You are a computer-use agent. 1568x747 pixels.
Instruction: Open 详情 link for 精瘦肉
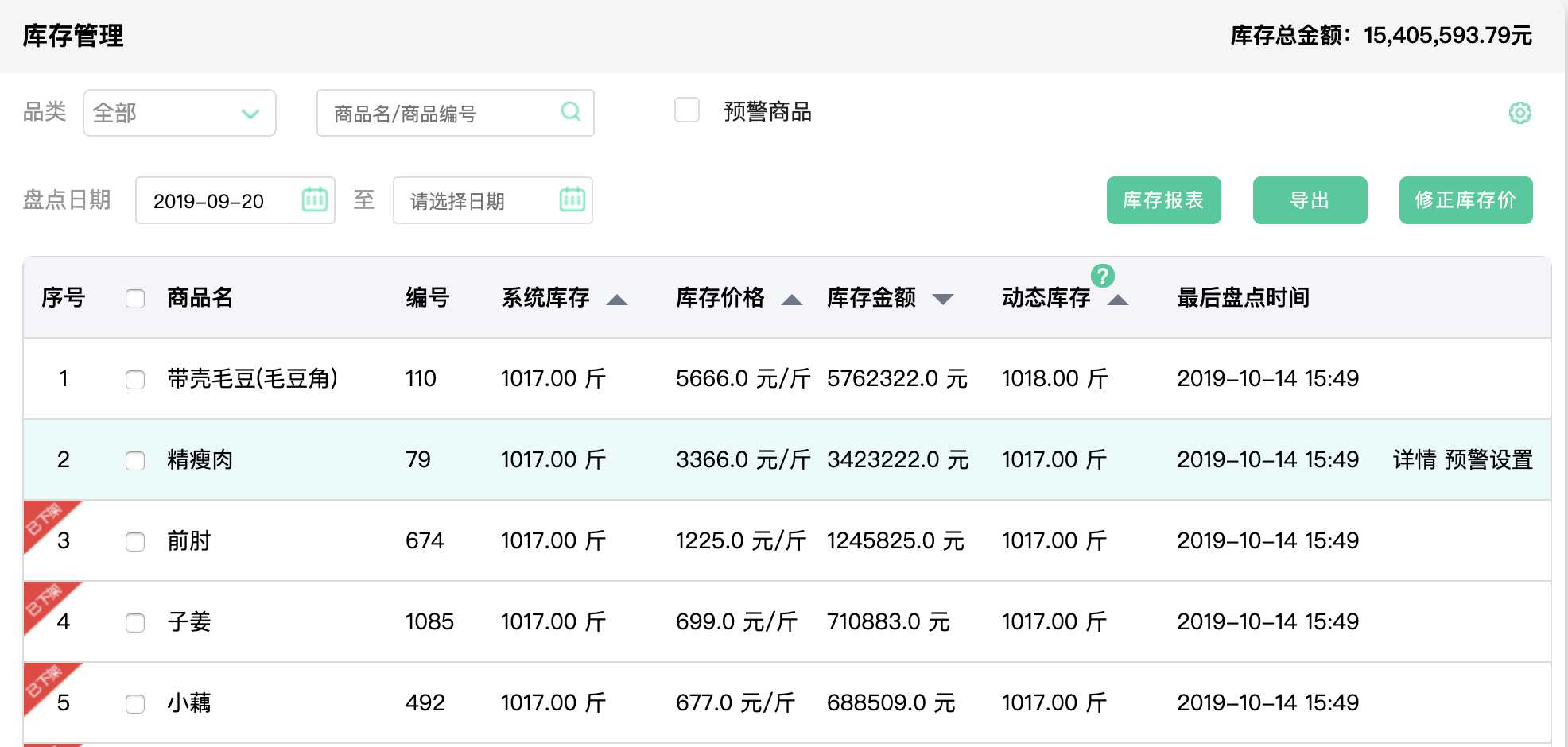(1414, 460)
